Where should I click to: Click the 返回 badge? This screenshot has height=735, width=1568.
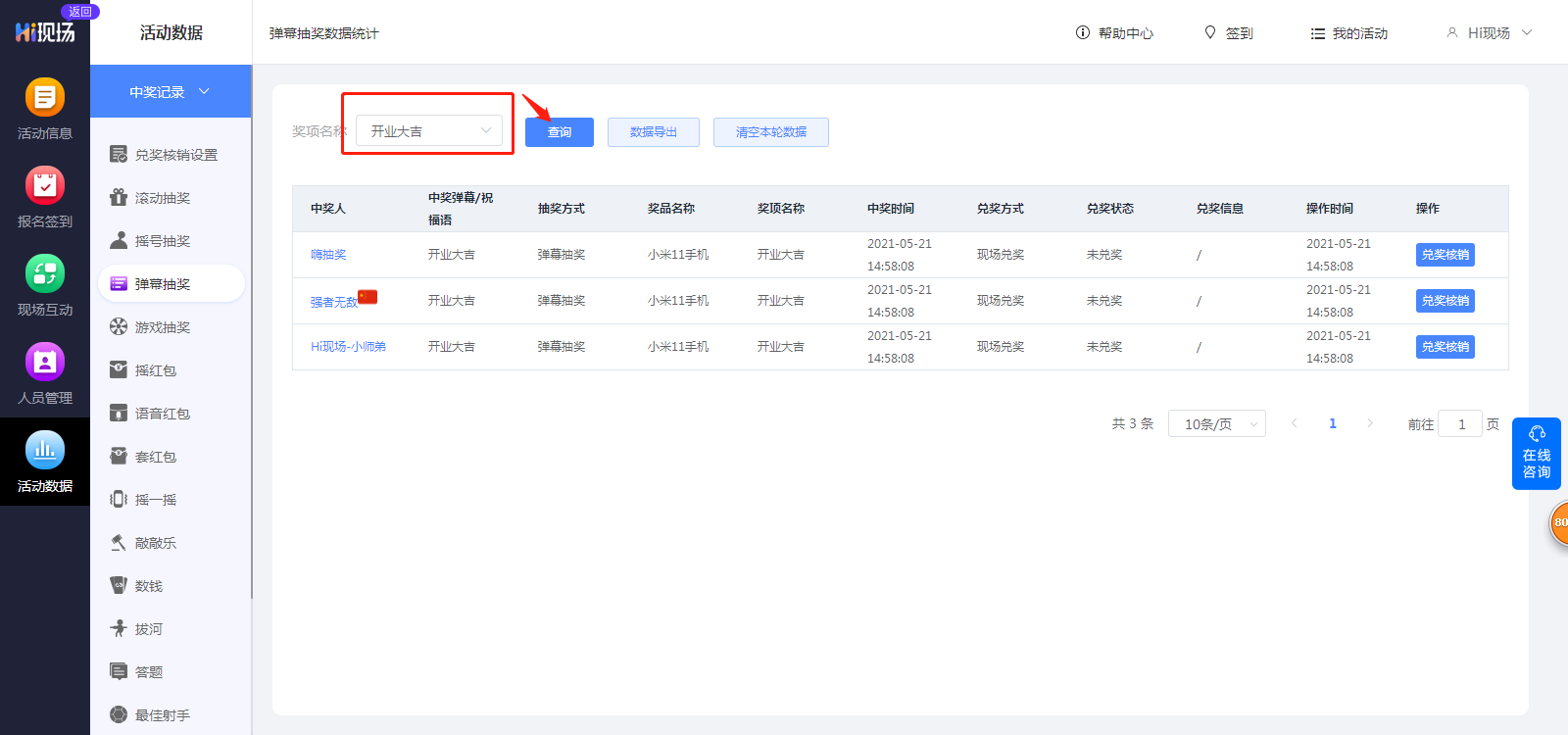(80, 12)
